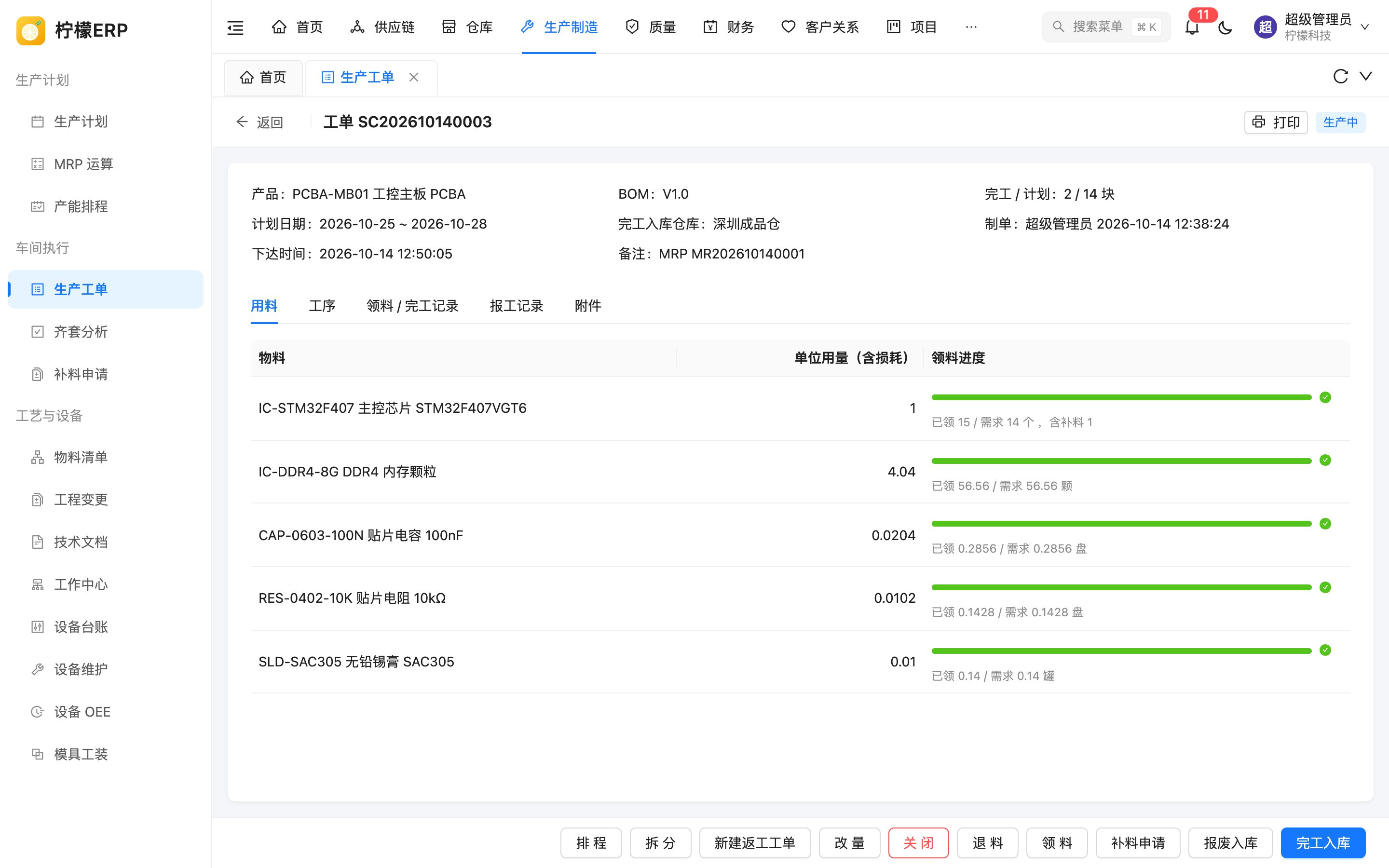Open 生产计划 in the sidebar
The image size is (1389, 868).
[x=106, y=122]
